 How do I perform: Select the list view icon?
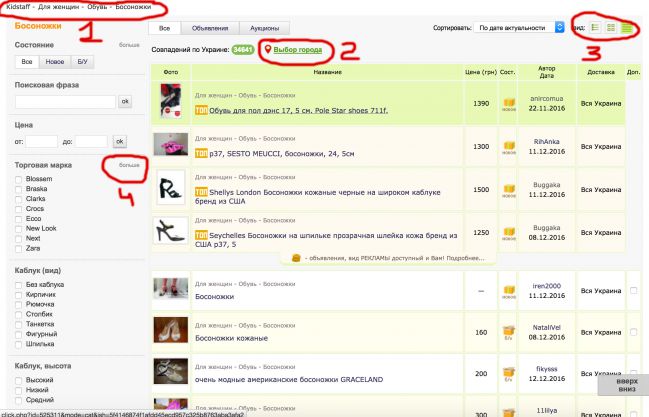[595, 28]
